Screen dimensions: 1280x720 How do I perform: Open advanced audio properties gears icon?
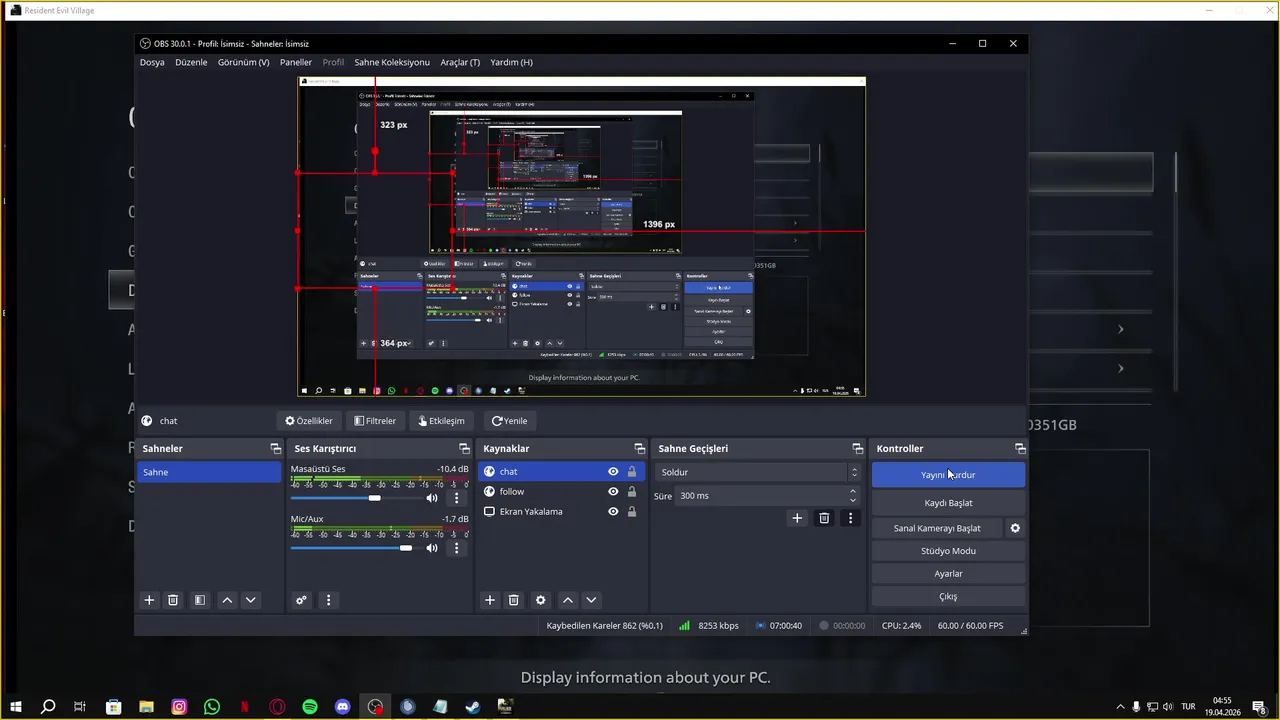[x=301, y=600]
